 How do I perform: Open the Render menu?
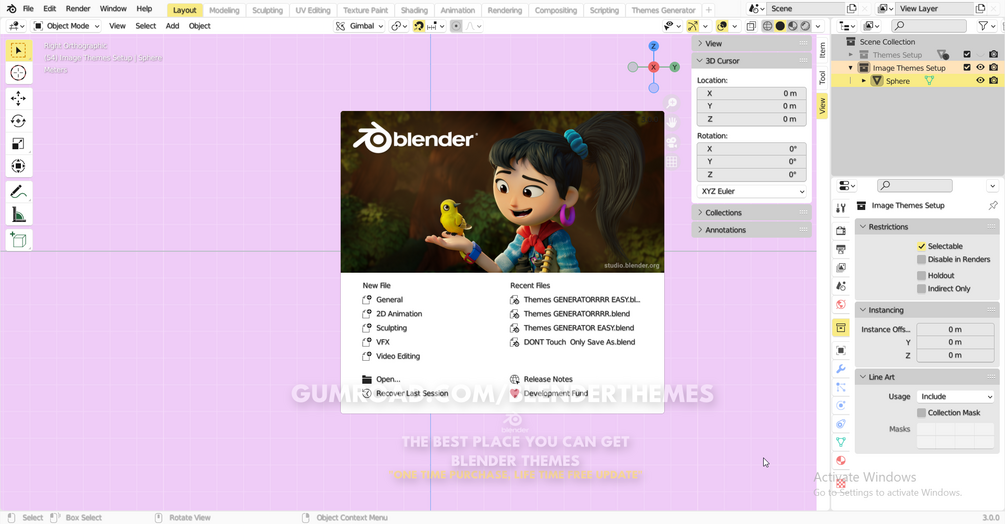pos(78,9)
